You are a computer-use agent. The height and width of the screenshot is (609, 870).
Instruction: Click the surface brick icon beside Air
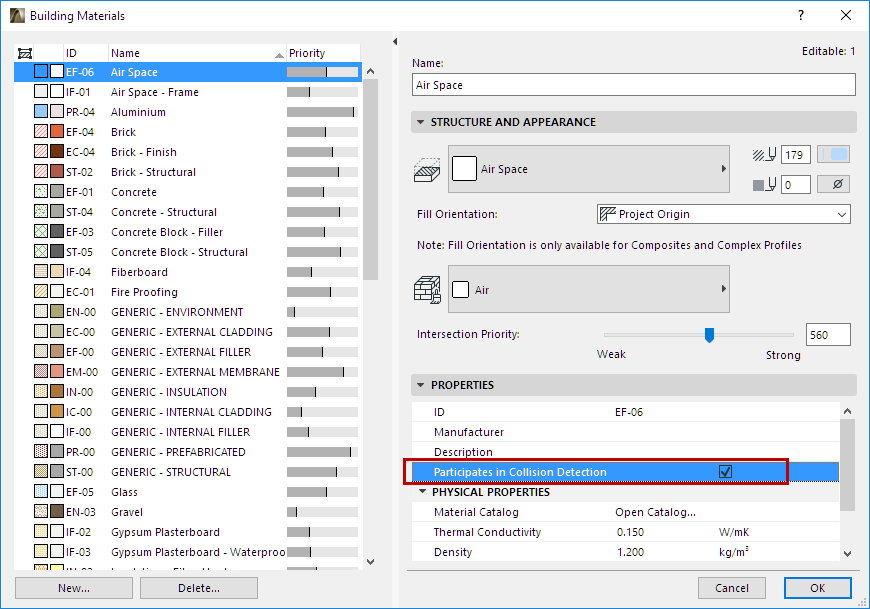pos(427,290)
